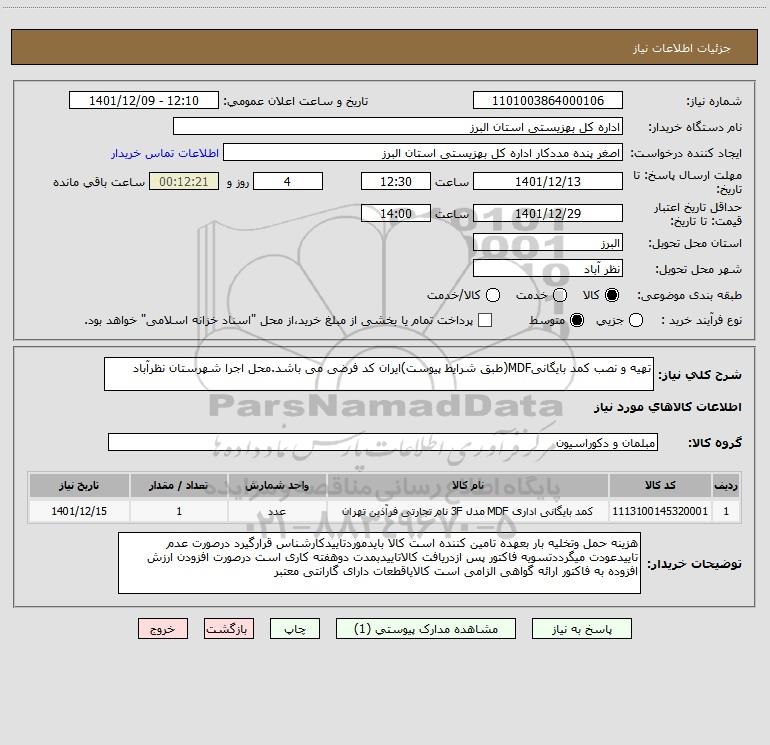Click مشاهده مدارک پیوستی (1) button
Image resolution: width=770 pixels, height=745 pixels.
426,629
